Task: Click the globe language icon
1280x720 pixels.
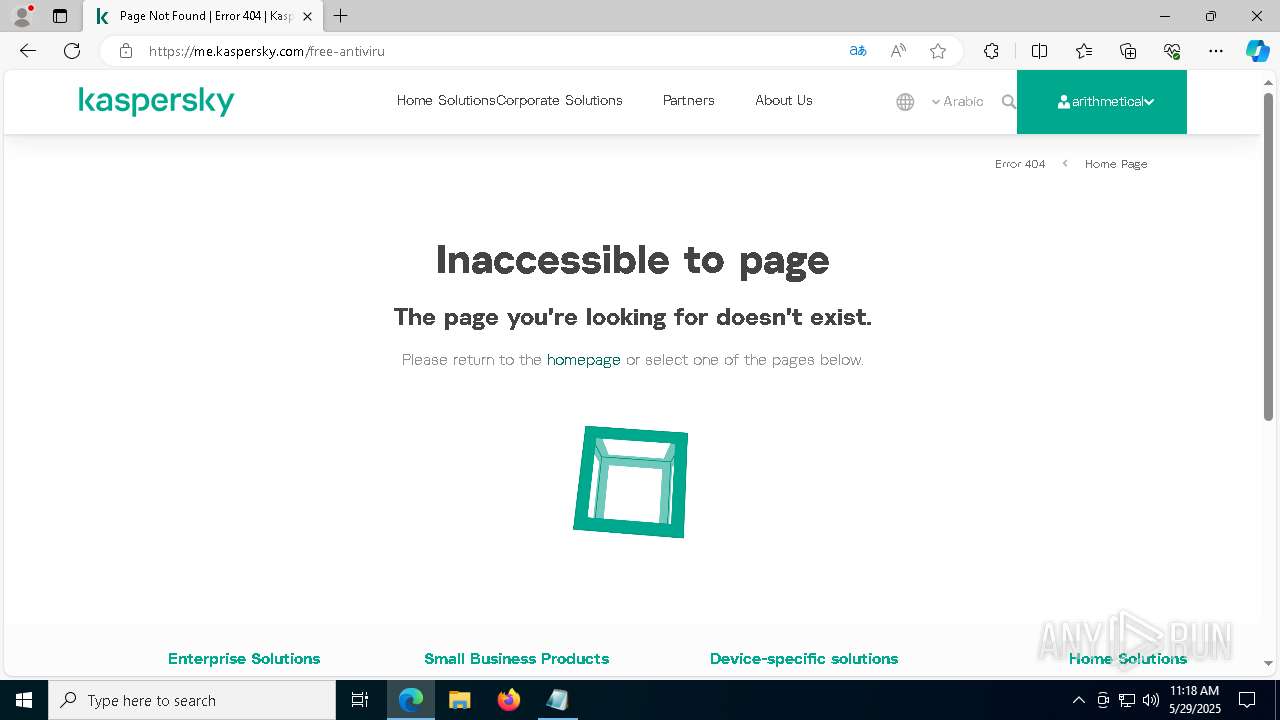Action: click(905, 102)
